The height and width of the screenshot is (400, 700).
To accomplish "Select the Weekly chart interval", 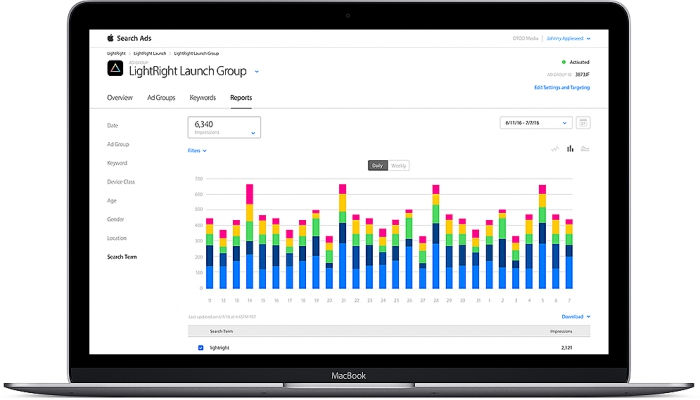I will 398,166.
